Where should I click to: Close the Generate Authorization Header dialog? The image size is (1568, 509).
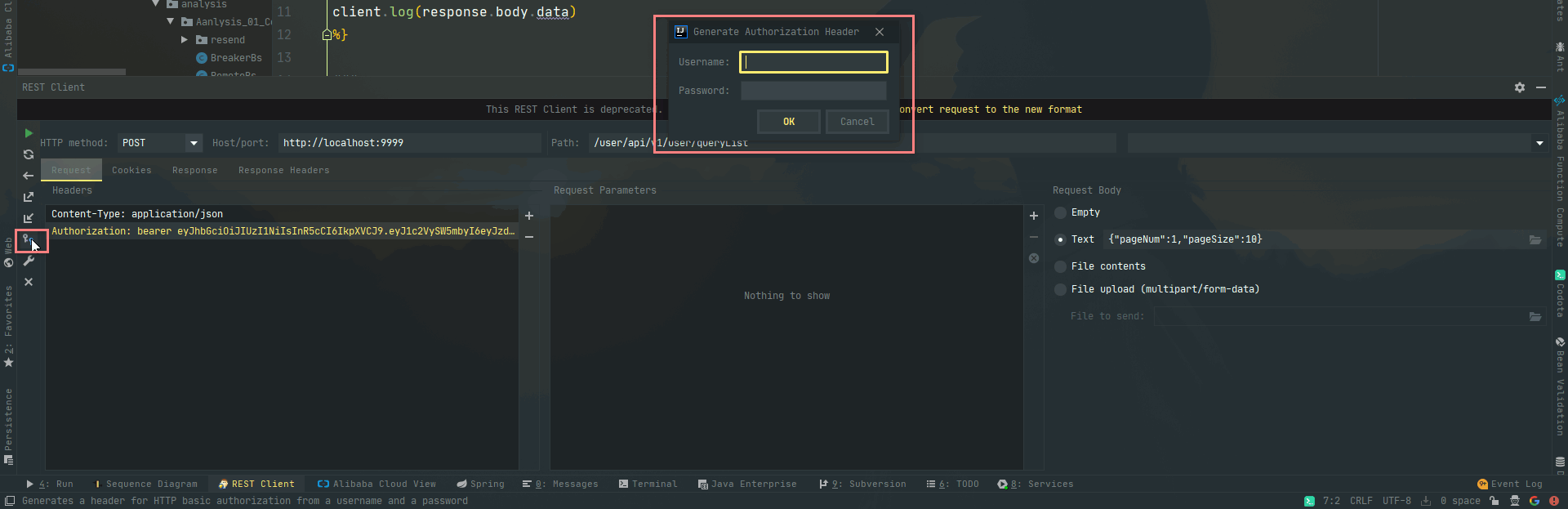click(x=880, y=32)
